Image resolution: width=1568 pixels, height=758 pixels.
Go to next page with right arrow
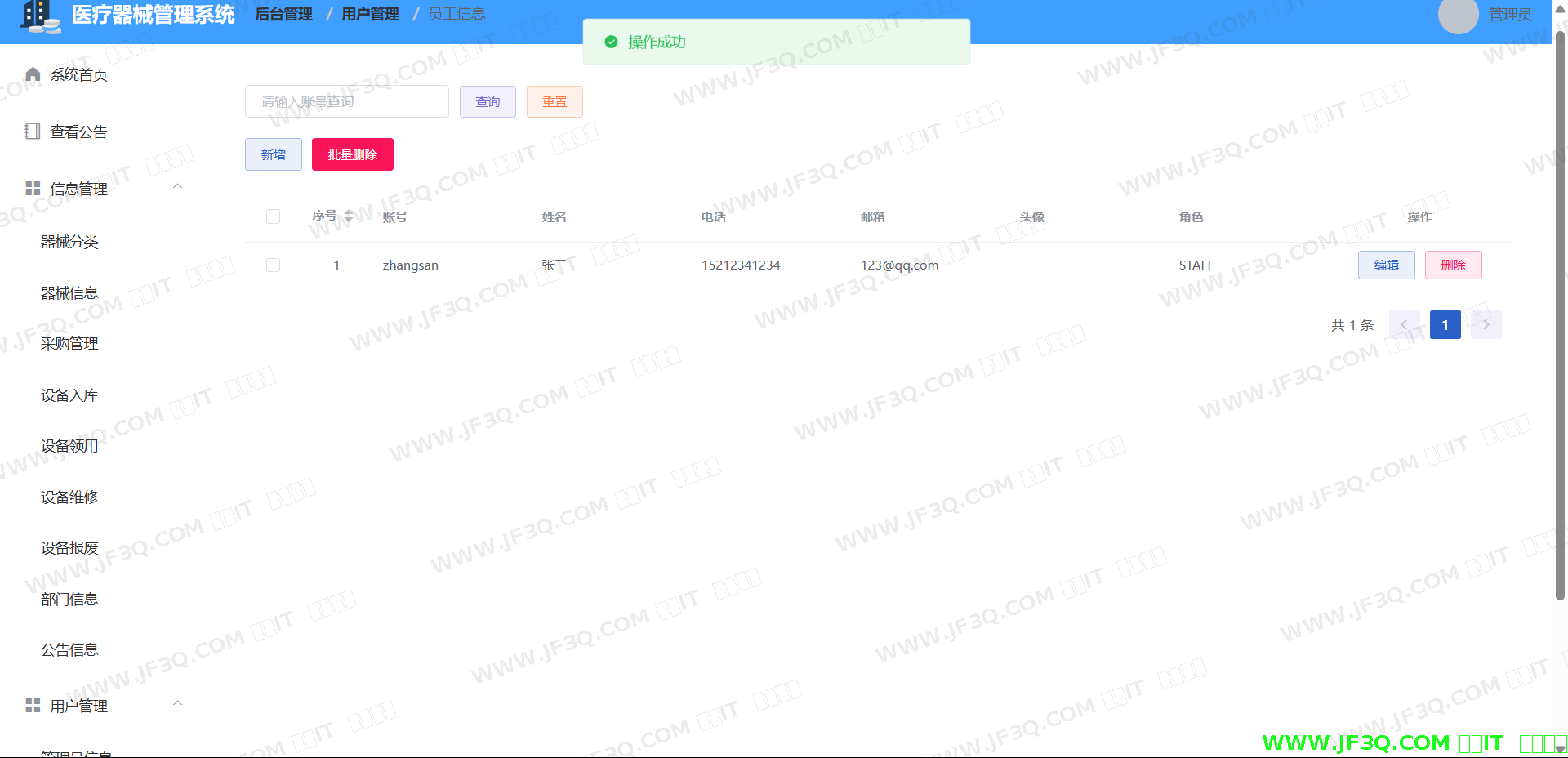[x=1486, y=325]
